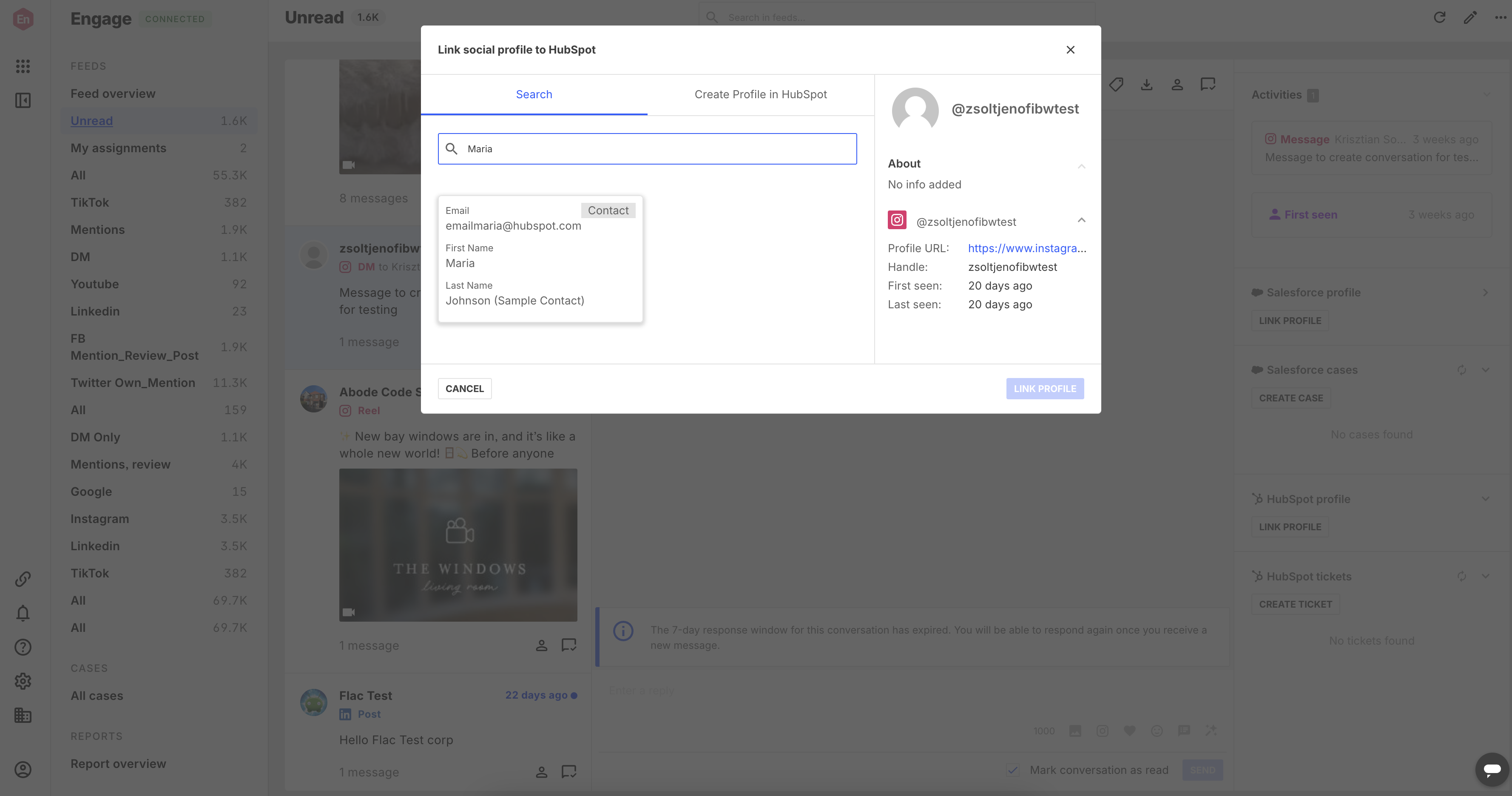Open the apps grid icon
The image size is (1512, 796).
pyautogui.click(x=23, y=66)
